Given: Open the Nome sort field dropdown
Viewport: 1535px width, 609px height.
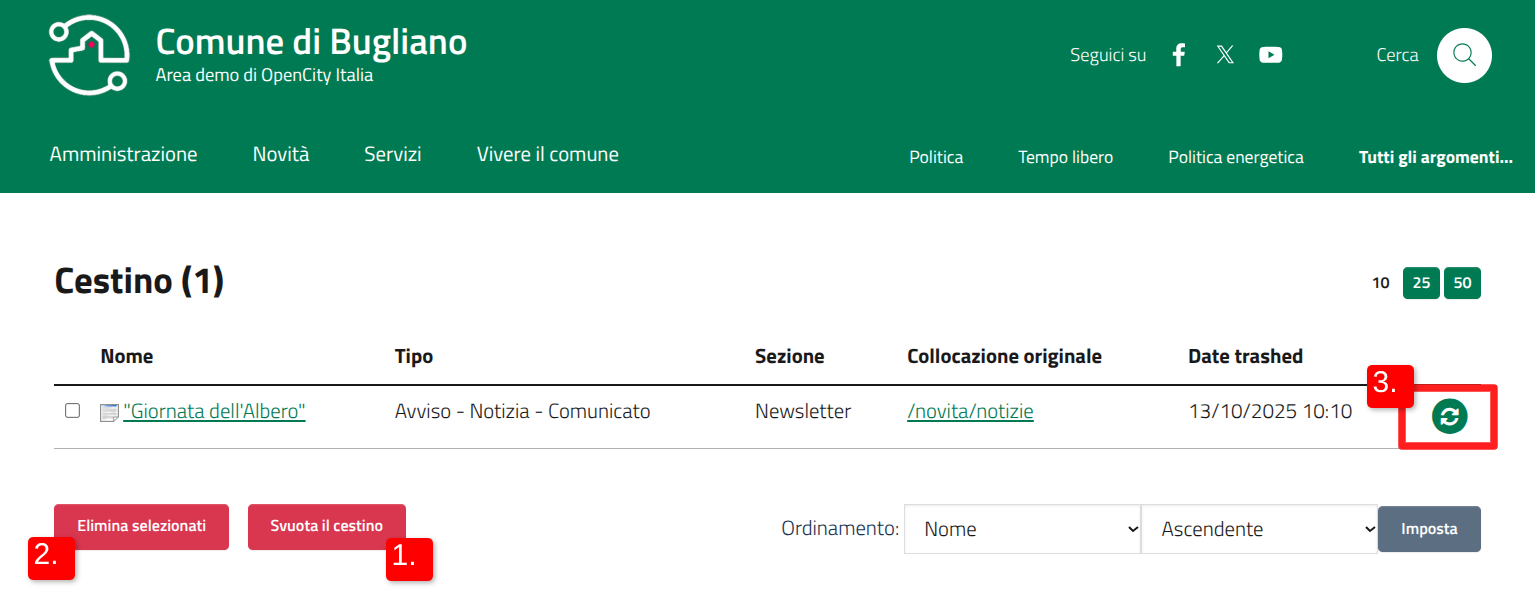Looking at the screenshot, I should pos(1022,529).
